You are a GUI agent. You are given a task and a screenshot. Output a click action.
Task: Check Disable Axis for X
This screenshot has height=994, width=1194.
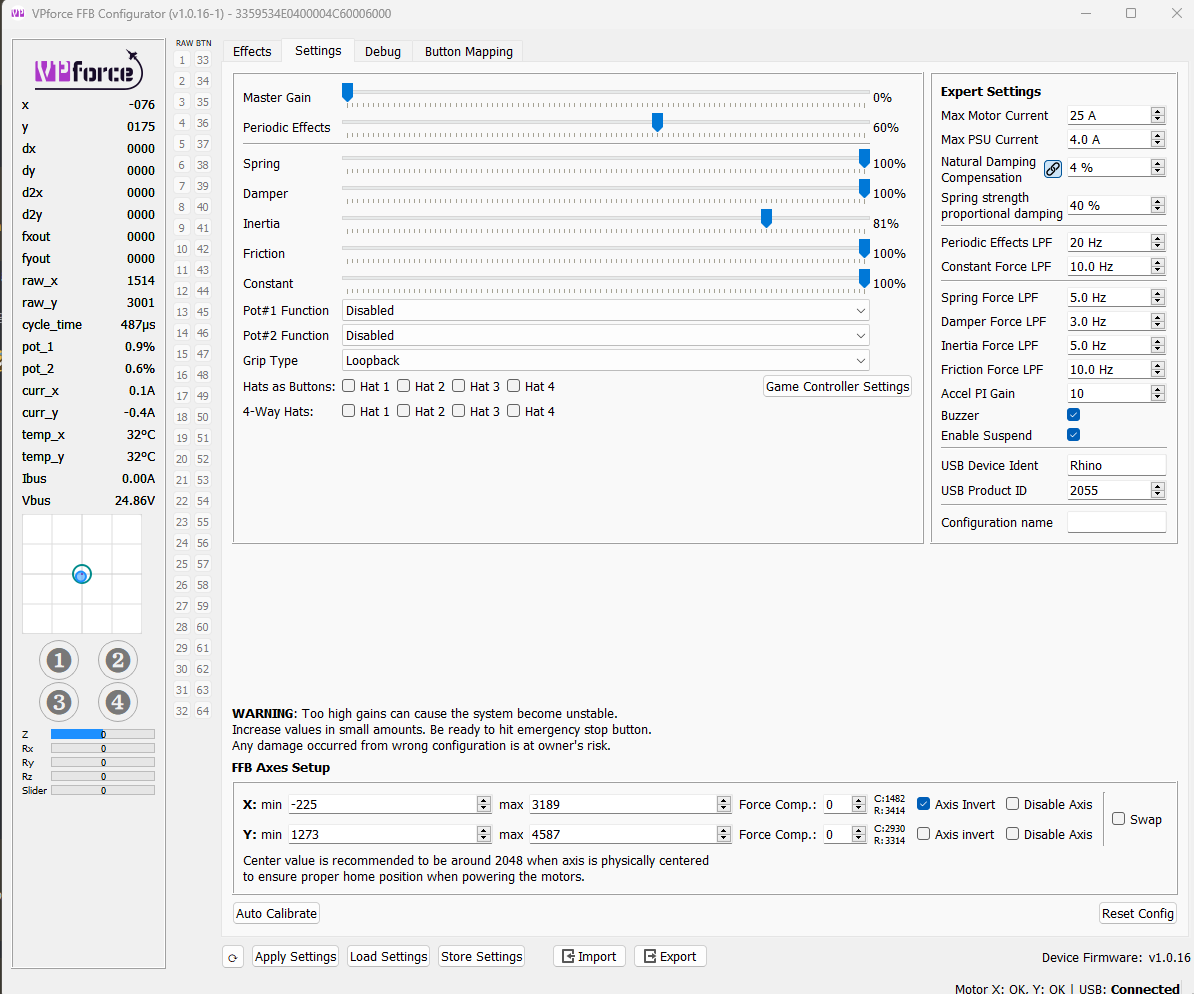pos(1013,804)
